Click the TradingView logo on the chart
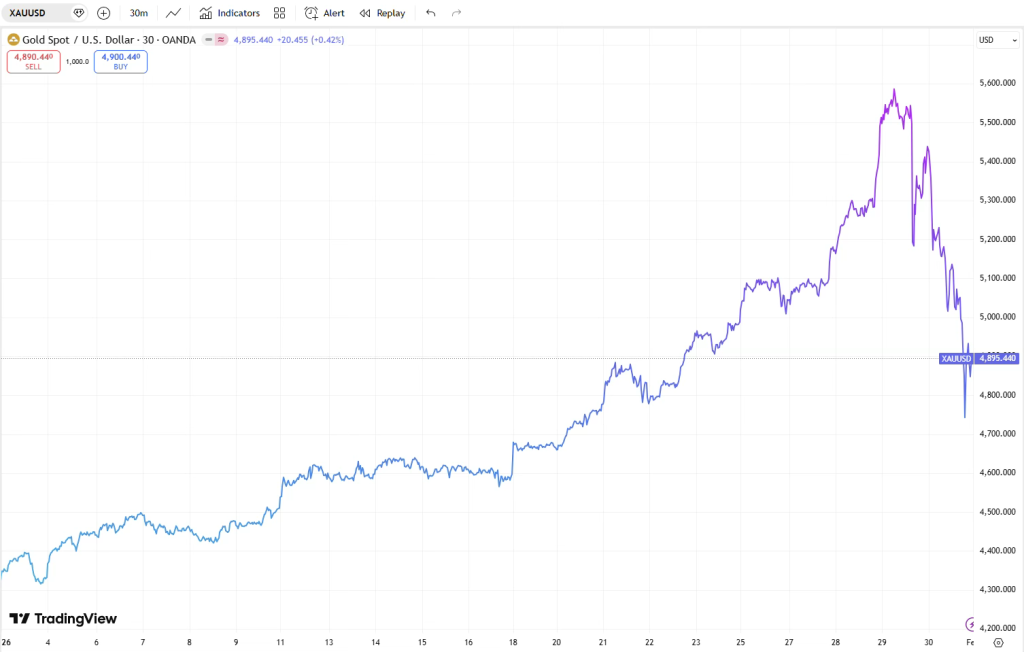Viewport: 1024px width, 652px height. click(x=63, y=619)
